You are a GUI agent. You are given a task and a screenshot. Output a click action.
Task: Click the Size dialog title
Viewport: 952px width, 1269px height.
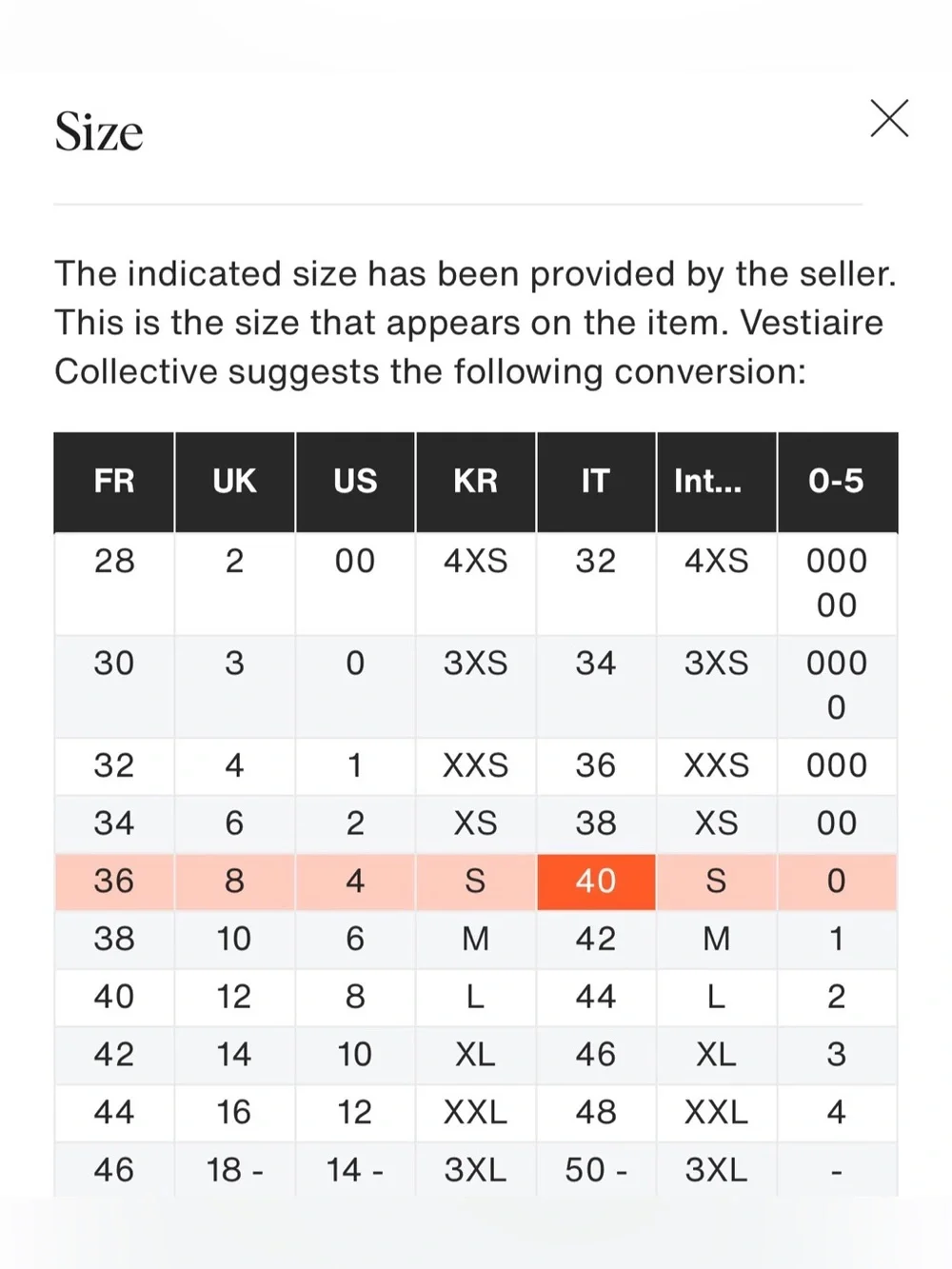pyautogui.click(x=99, y=131)
